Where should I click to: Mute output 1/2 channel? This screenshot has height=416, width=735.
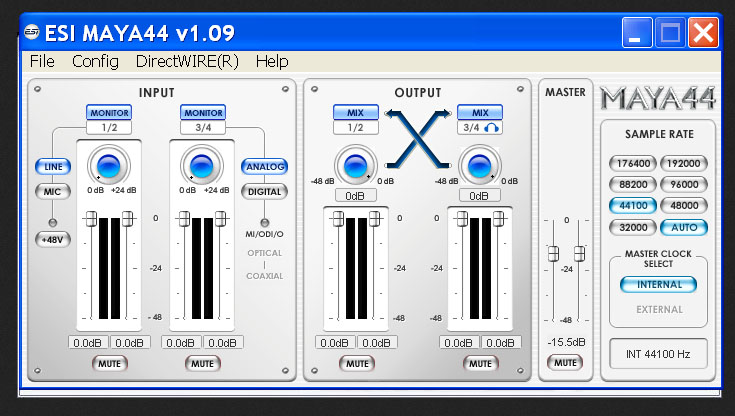[357, 363]
